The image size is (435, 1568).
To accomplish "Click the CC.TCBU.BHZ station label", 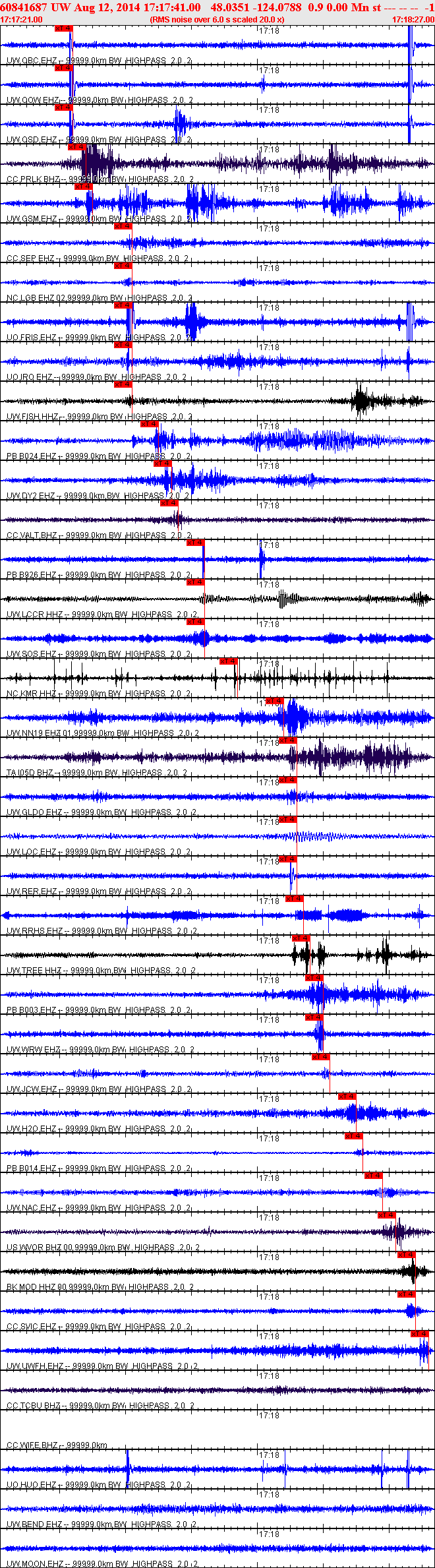I will click(x=34, y=1406).
